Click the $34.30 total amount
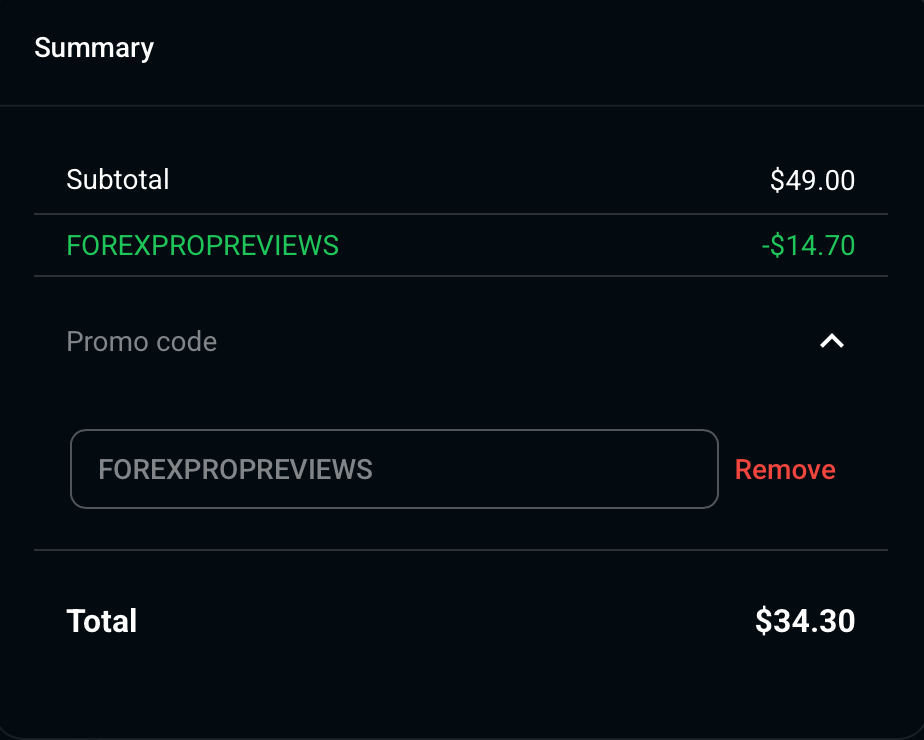Image resolution: width=924 pixels, height=740 pixels. pyautogui.click(x=805, y=621)
